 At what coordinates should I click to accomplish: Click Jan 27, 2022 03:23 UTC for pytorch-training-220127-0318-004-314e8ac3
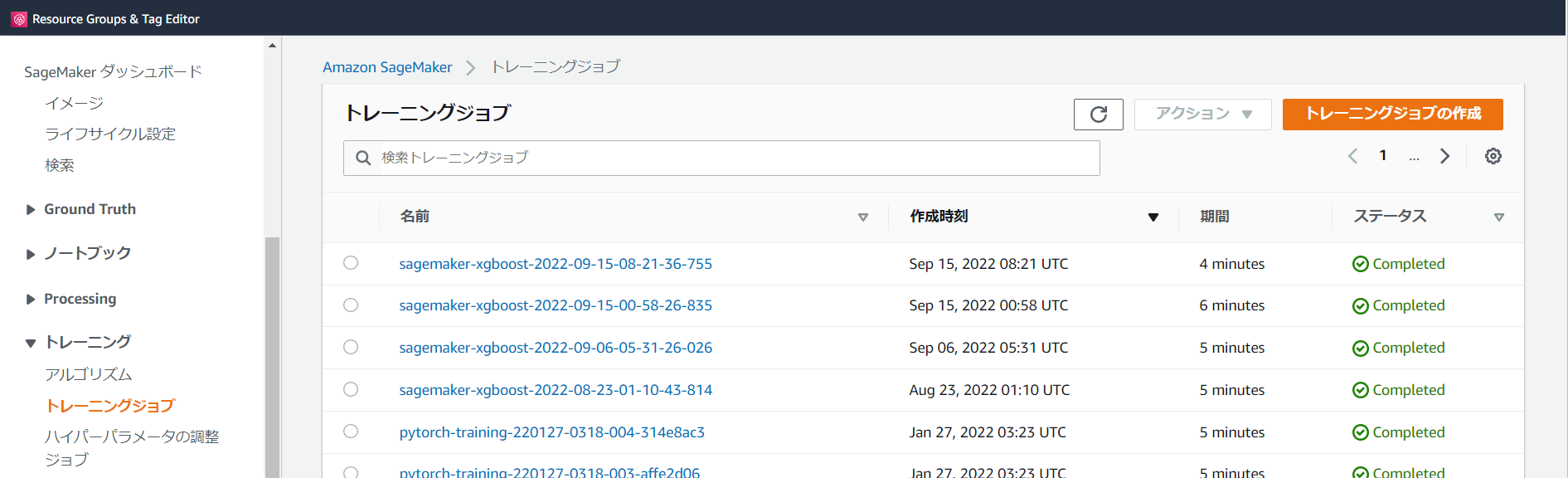pos(988,432)
